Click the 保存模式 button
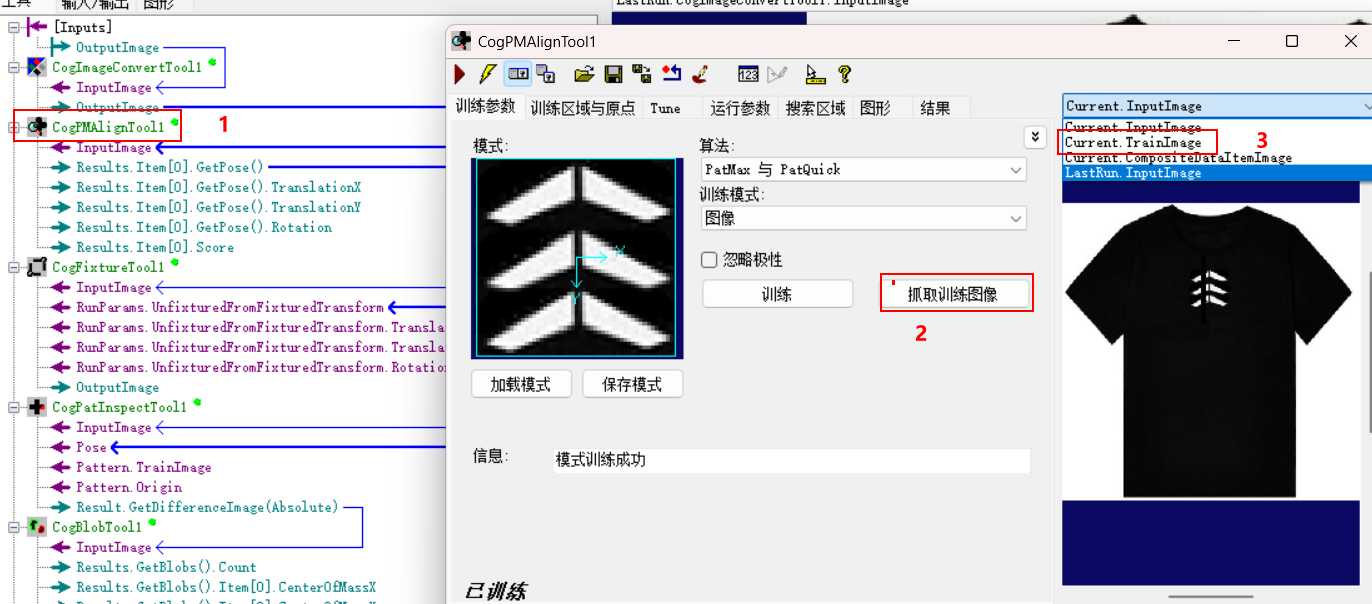 632,384
